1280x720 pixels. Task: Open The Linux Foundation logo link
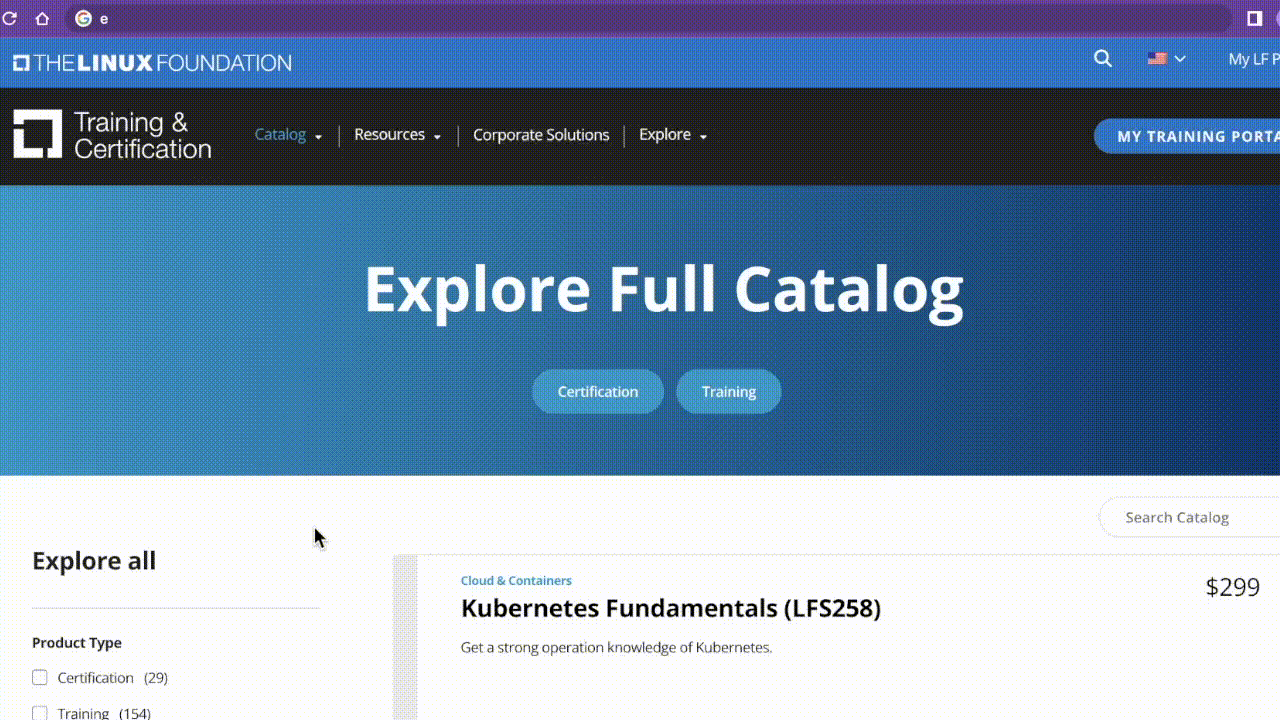click(152, 63)
